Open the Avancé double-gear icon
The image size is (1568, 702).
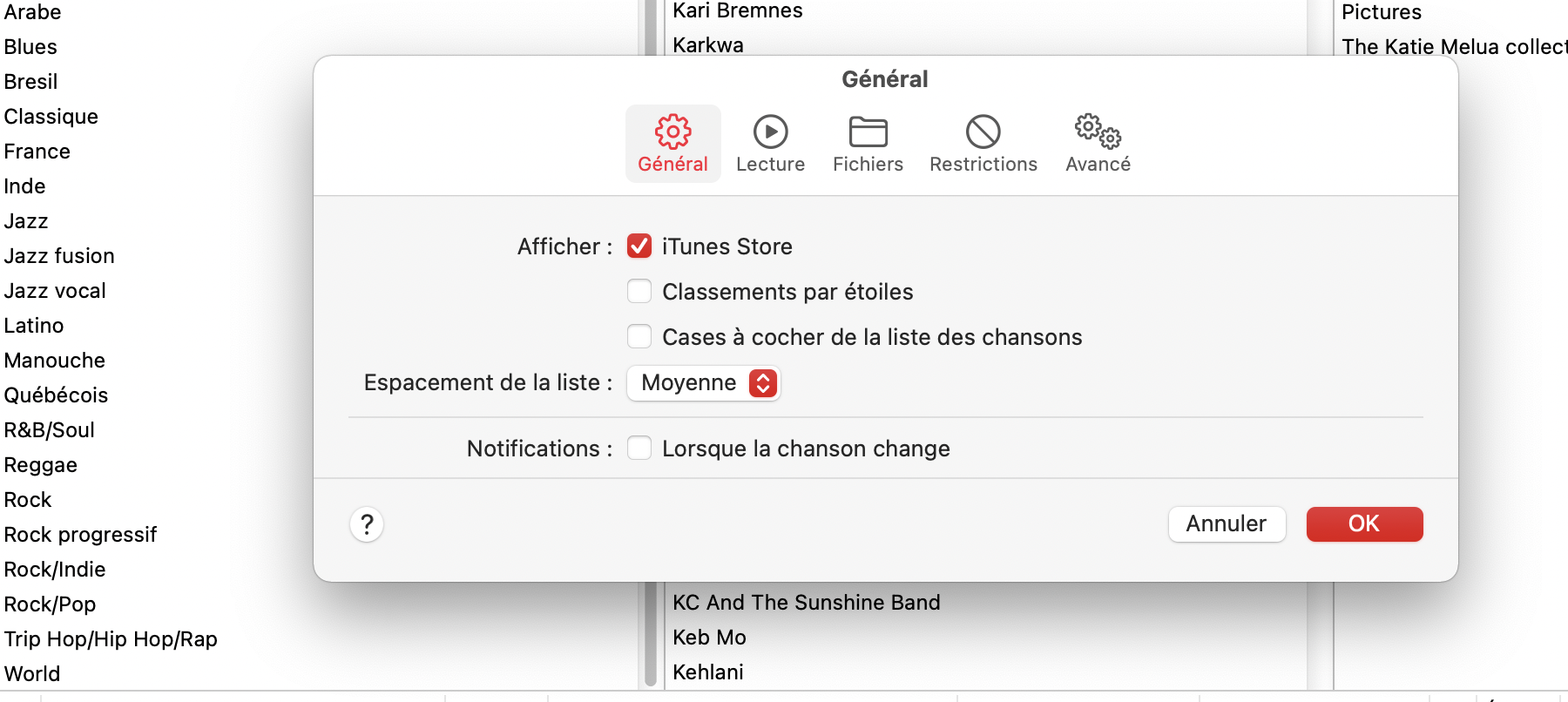click(x=1098, y=132)
